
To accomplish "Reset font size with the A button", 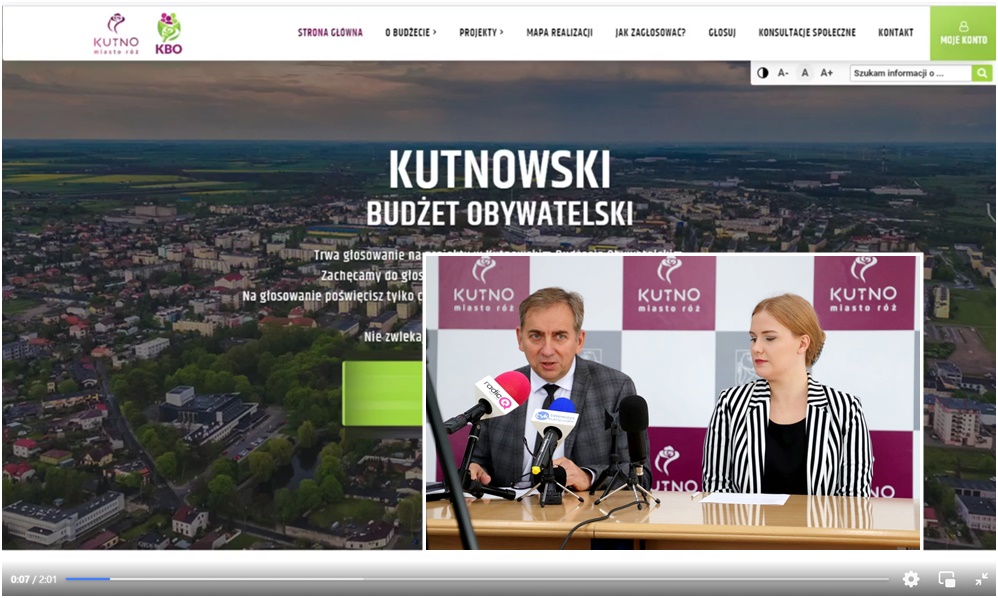I will point(805,73).
